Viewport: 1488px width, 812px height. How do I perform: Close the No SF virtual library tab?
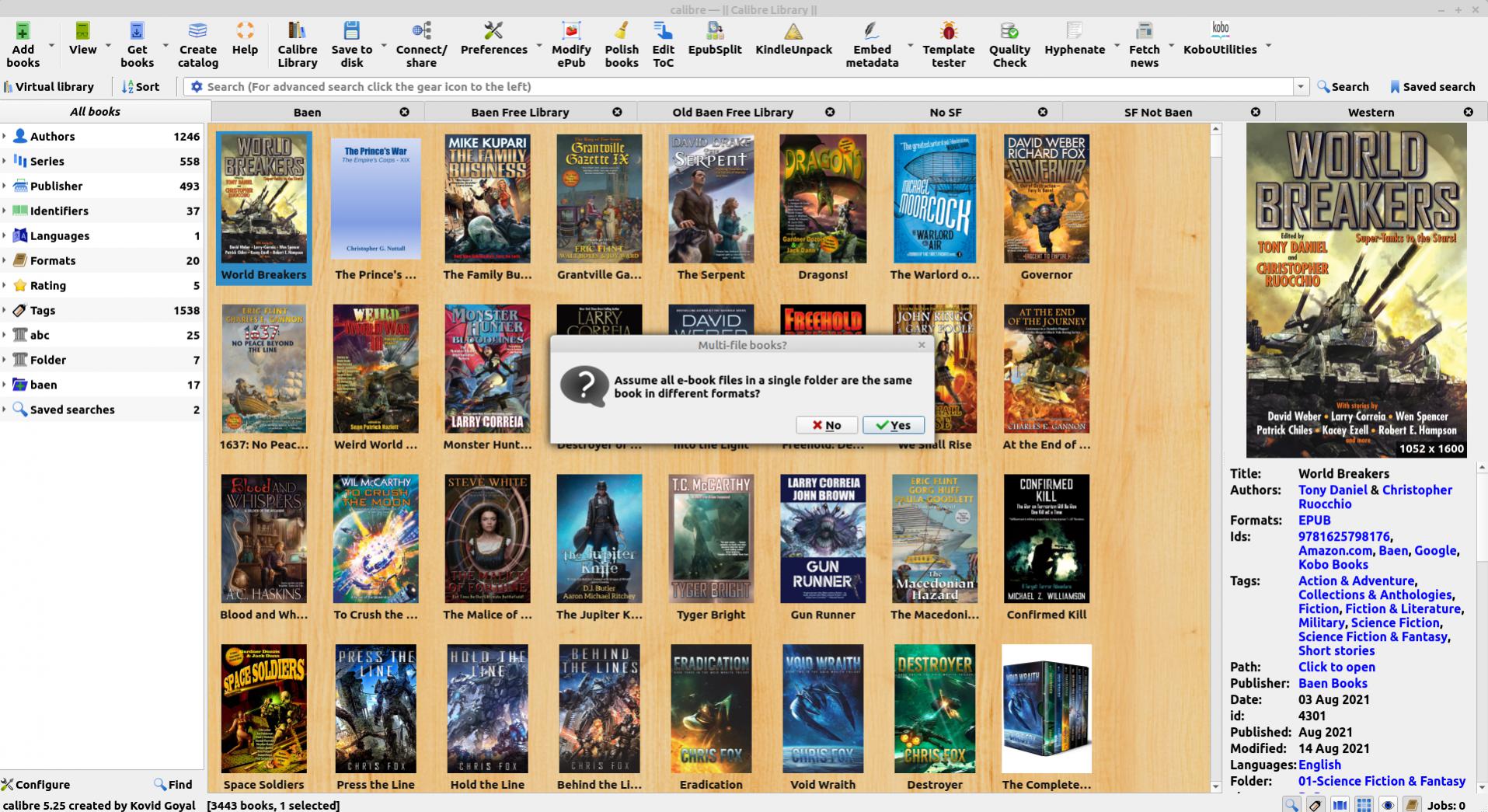point(1043,112)
